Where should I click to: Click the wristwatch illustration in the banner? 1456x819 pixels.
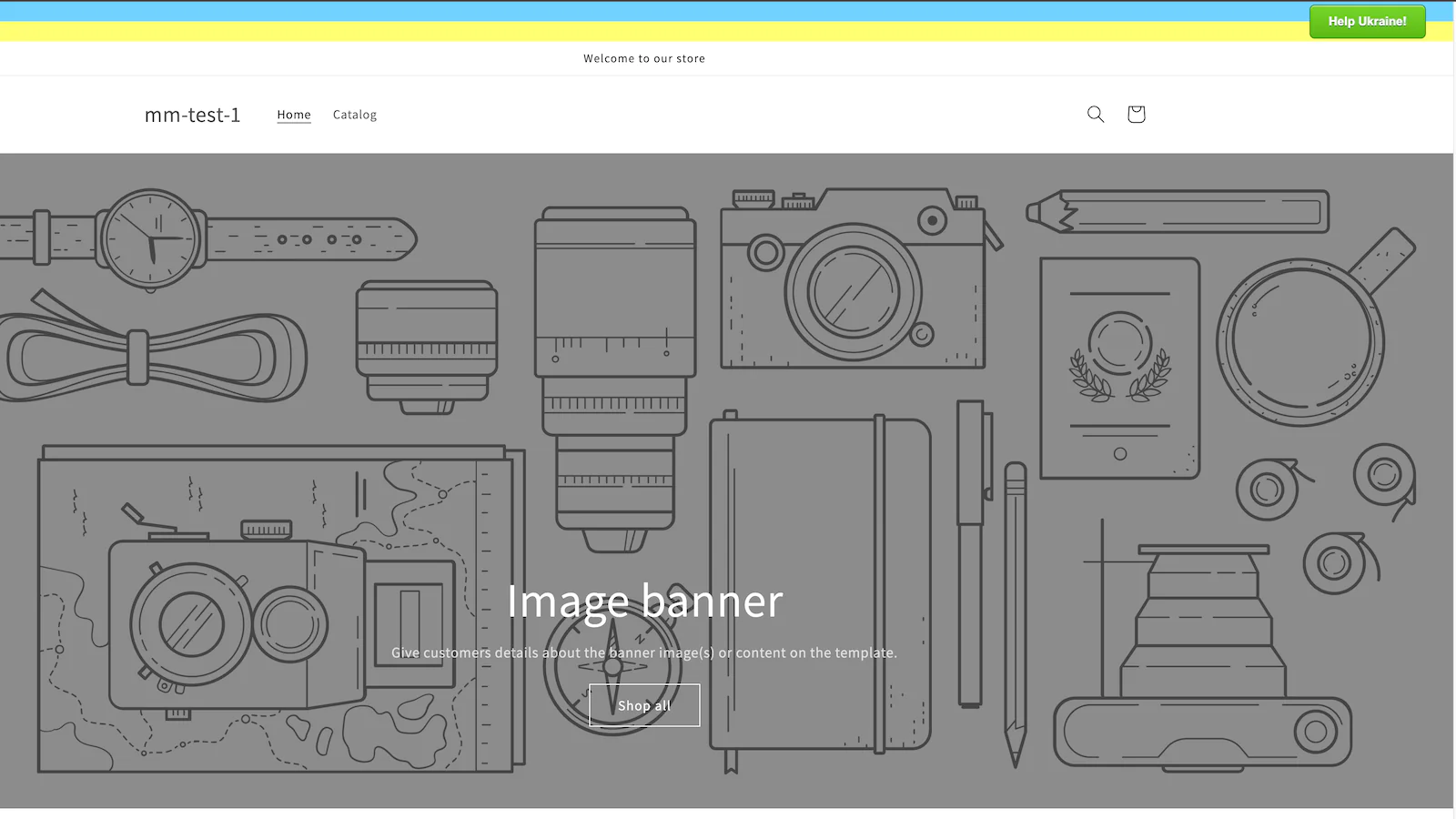pos(150,239)
